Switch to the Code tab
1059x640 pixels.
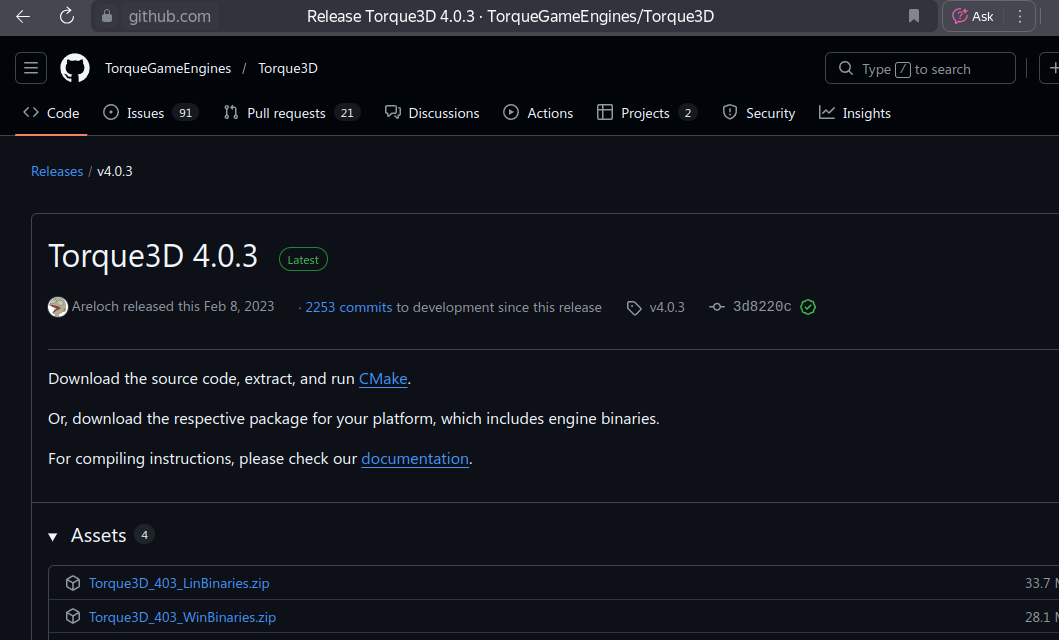[x=51, y=113]
